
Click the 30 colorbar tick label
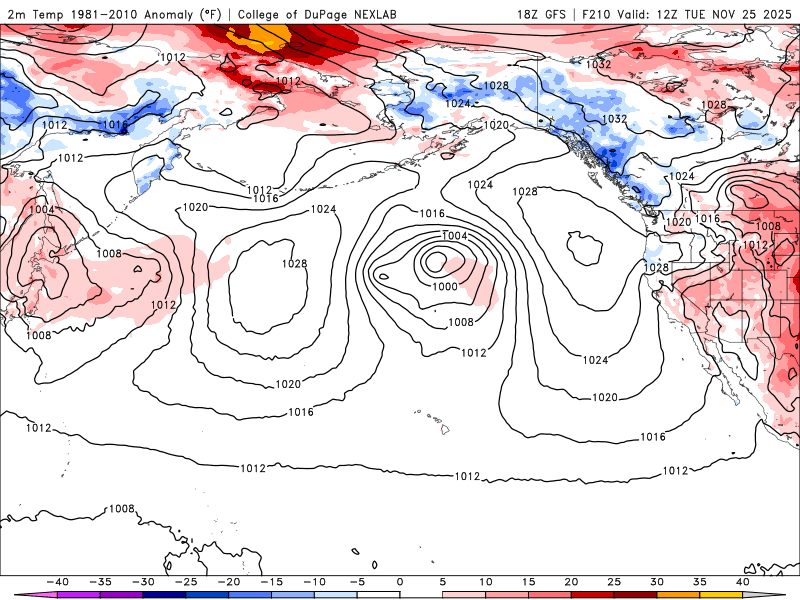[657, 582]
